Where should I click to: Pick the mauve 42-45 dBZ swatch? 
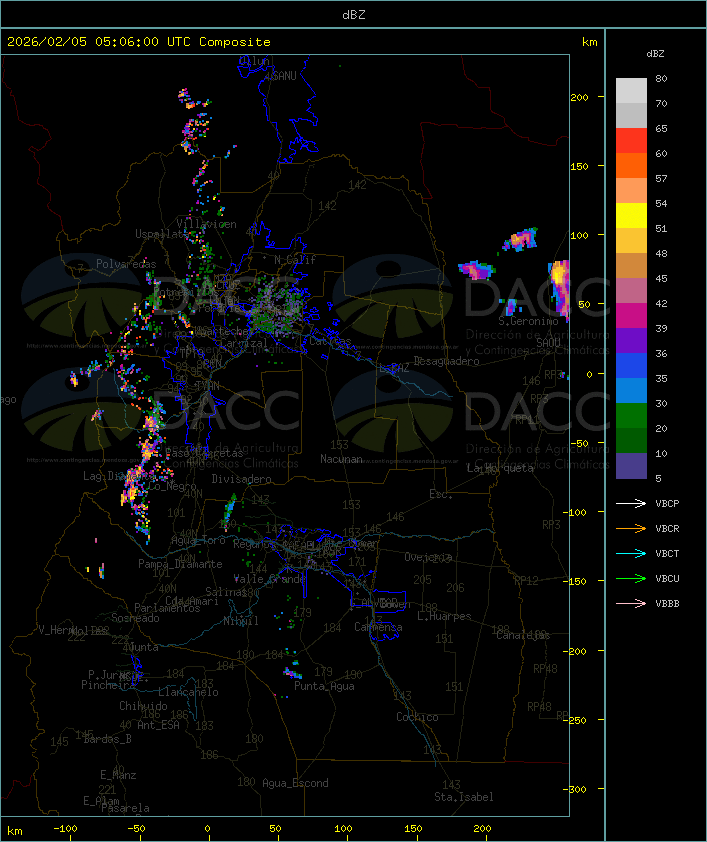[x=631, y=291]
